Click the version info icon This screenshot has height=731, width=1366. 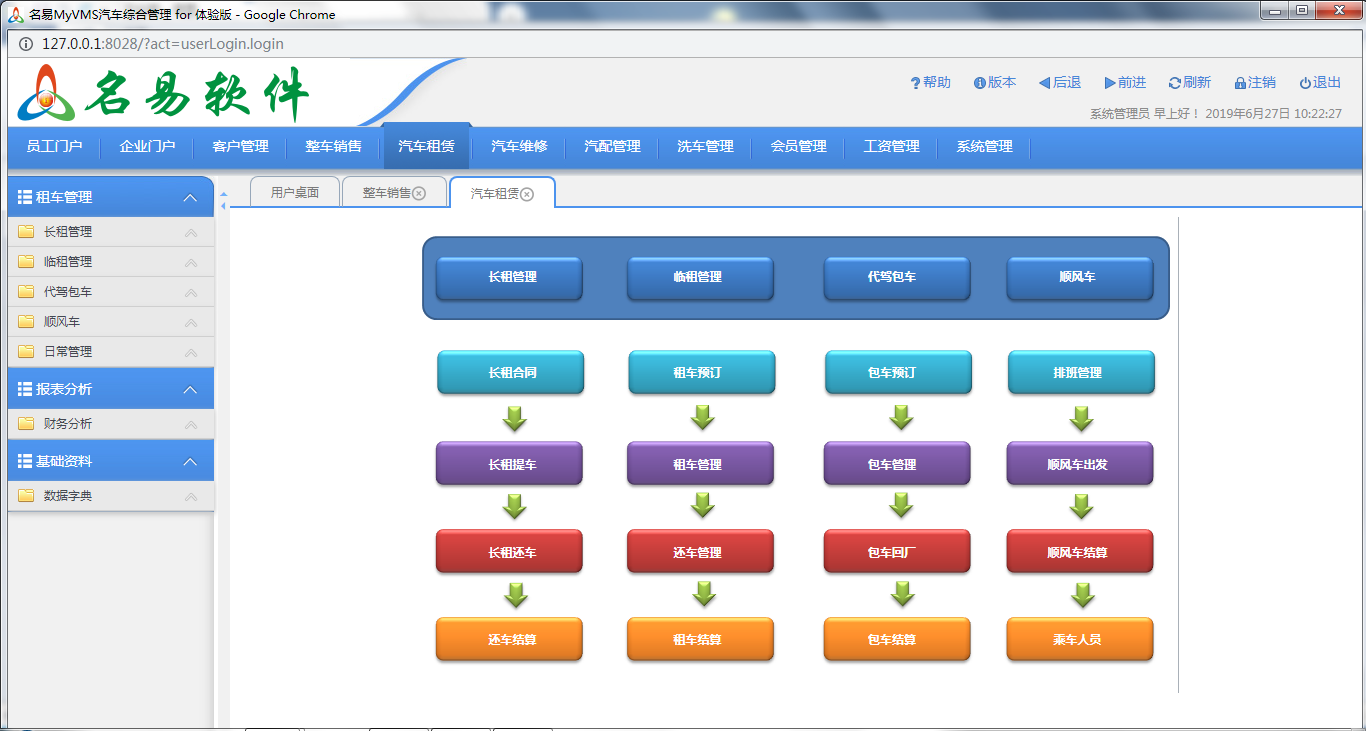coord(980,83)
